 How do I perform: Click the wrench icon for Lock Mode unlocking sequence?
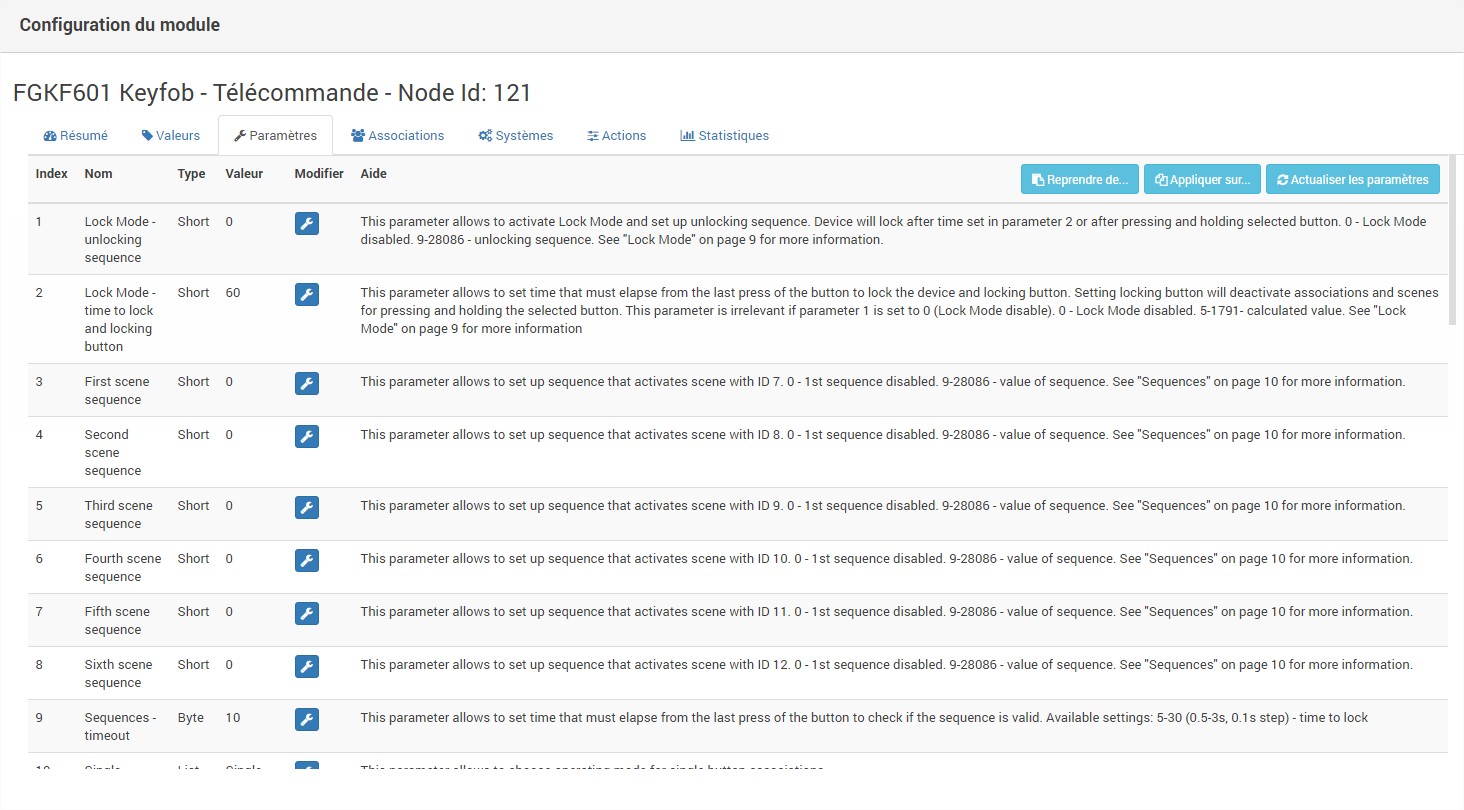pos(307,224)
